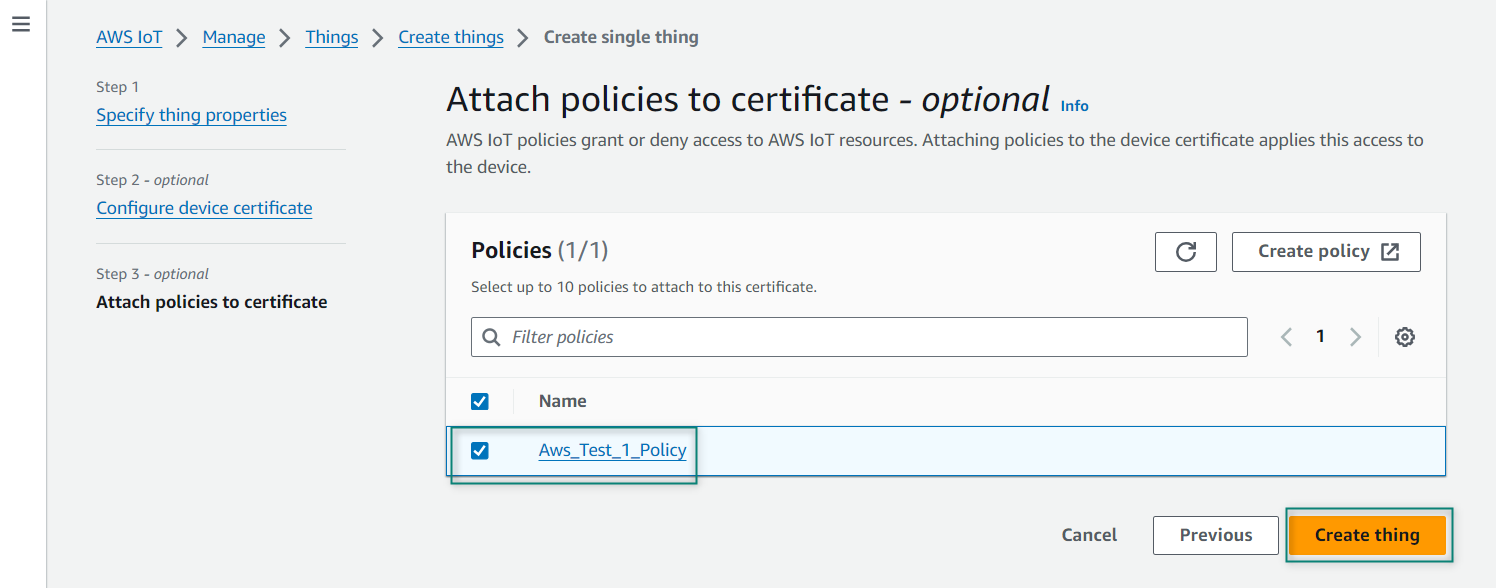
Task: Return to Create things breadcrumb
Action: [x=451, y=37]
